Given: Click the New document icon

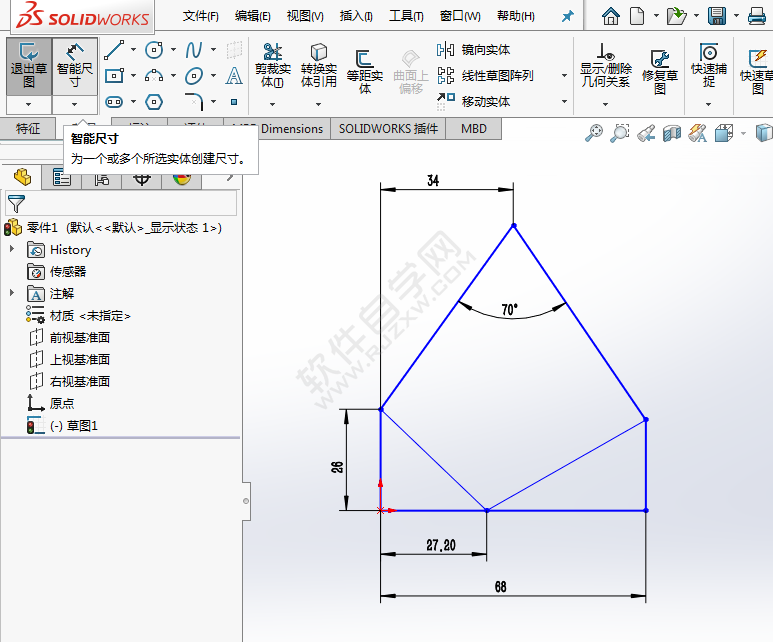Looking at the screenshot, I should 637,16.
